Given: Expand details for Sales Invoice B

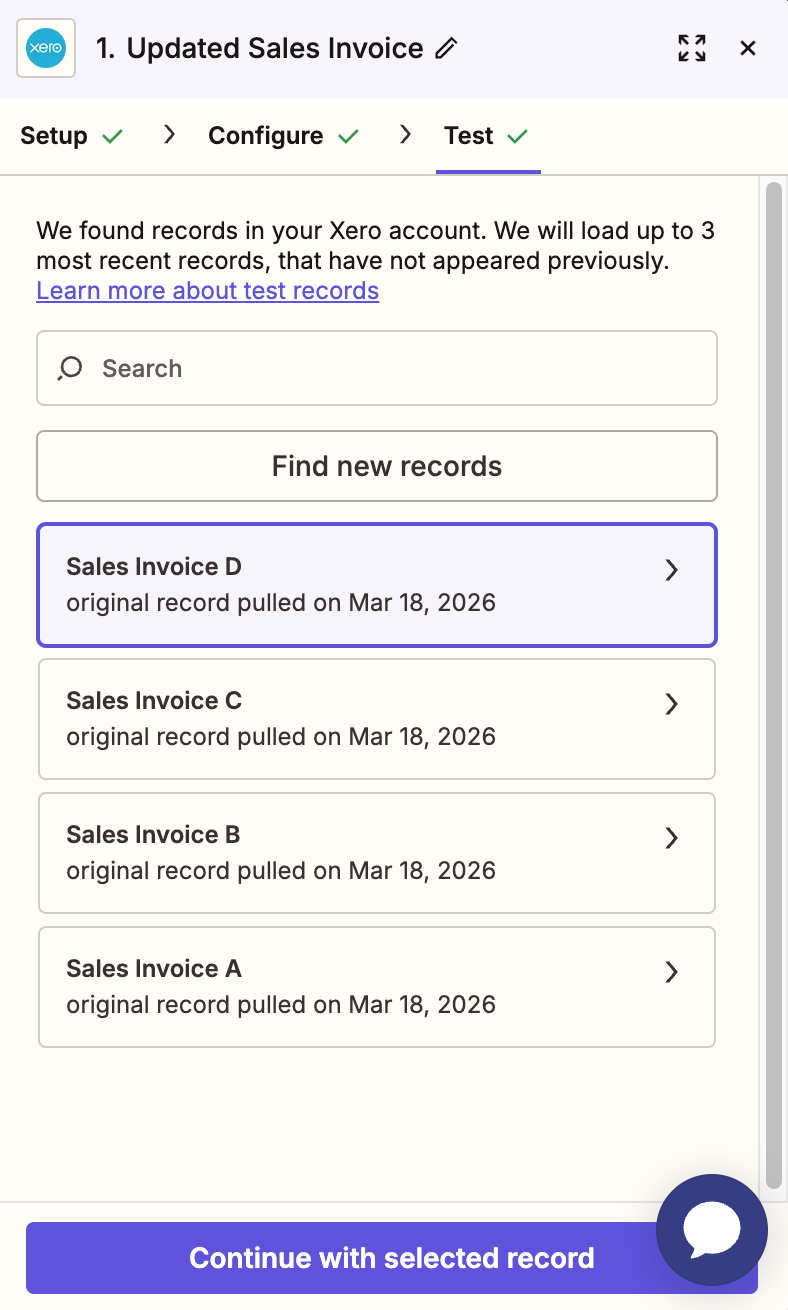Looking at the screenshot, I should 671,838.
